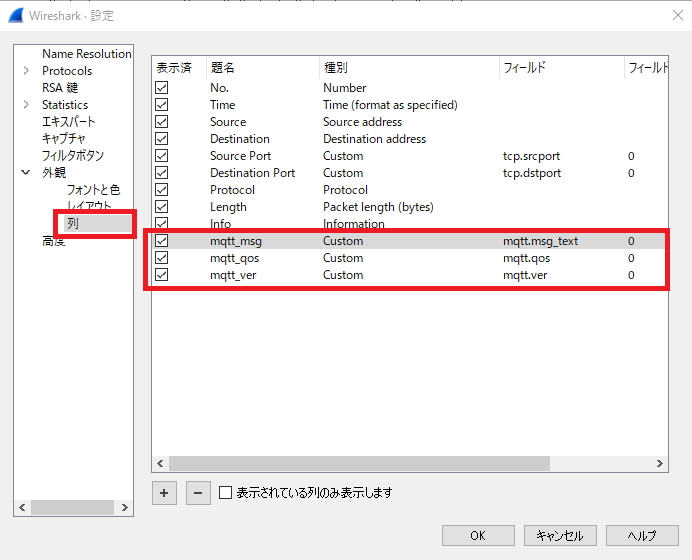Click right arrow of column list scrollbar
The image size is (692, 560).
click(x=660, y=463)
